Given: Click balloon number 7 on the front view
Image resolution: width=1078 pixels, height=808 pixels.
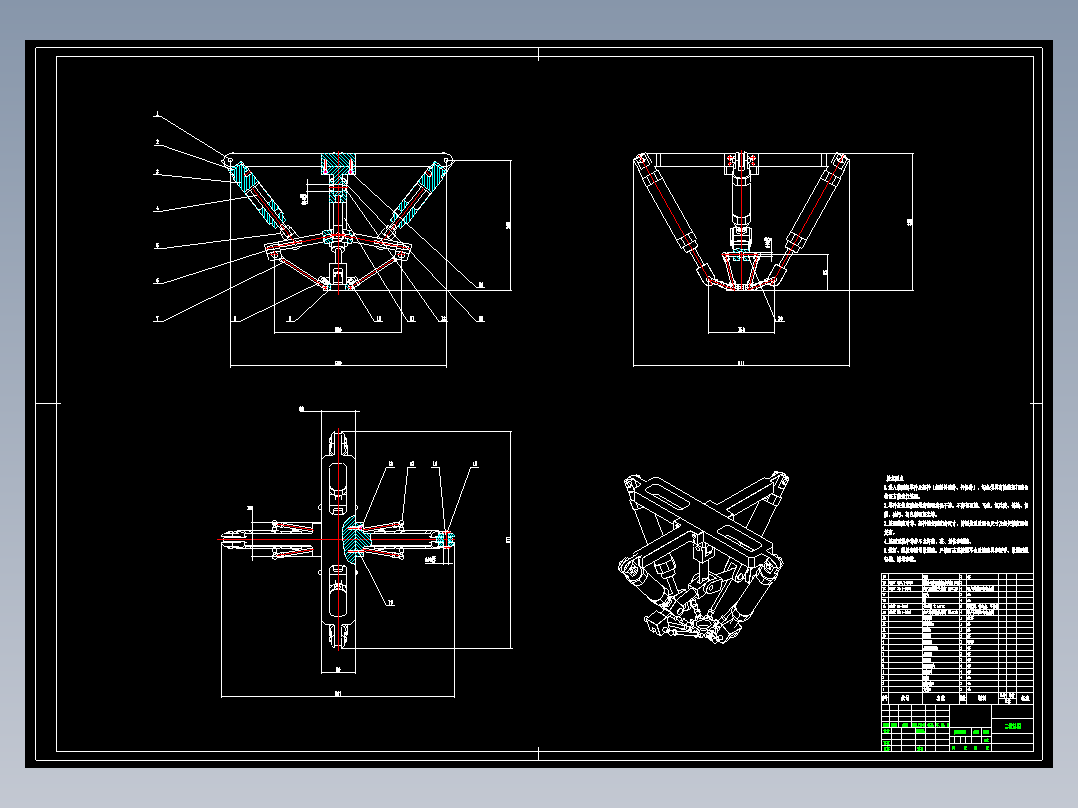Looking at the screenshot, I should 157,319.
